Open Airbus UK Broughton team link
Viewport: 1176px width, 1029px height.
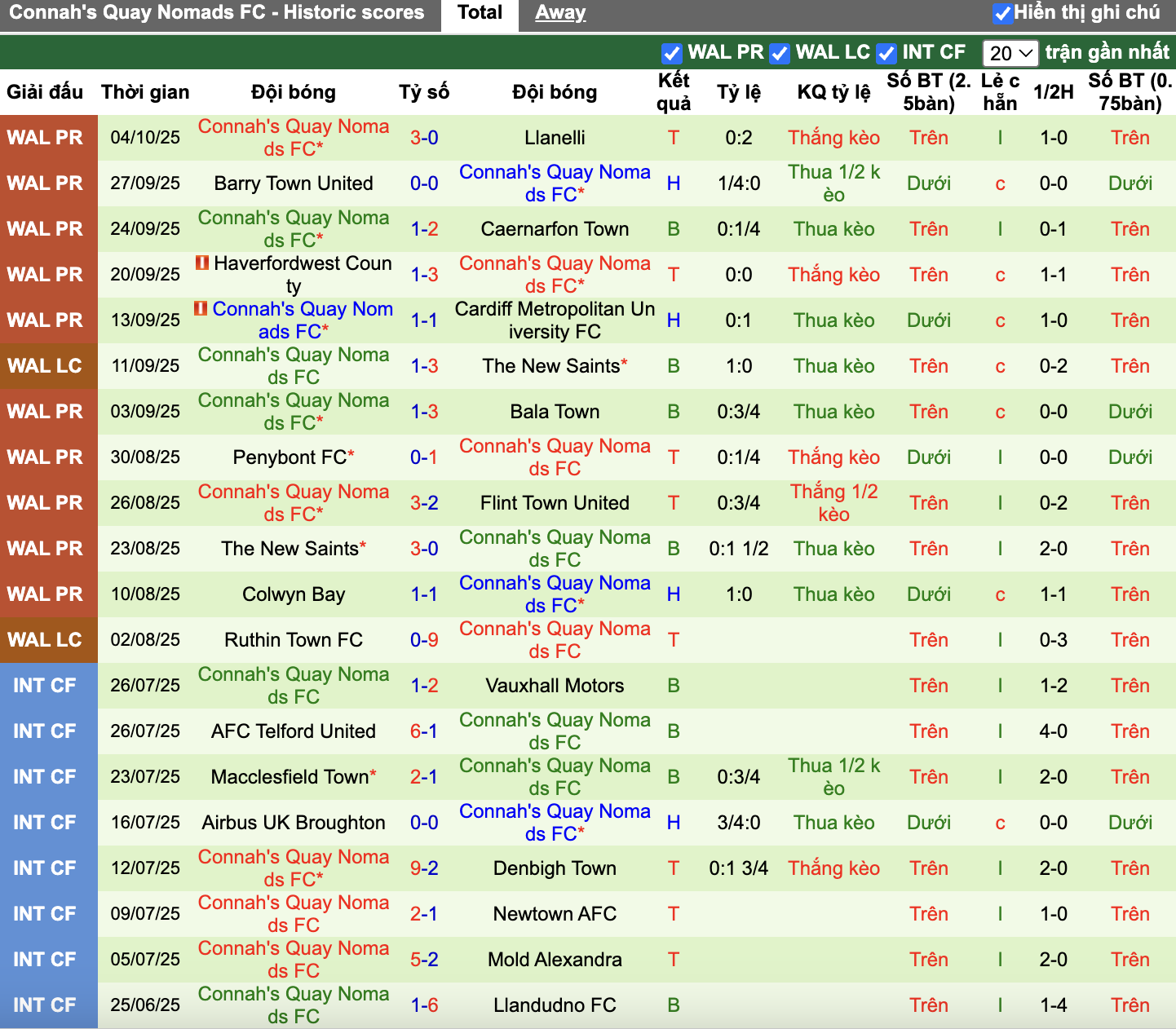(294, 823)
